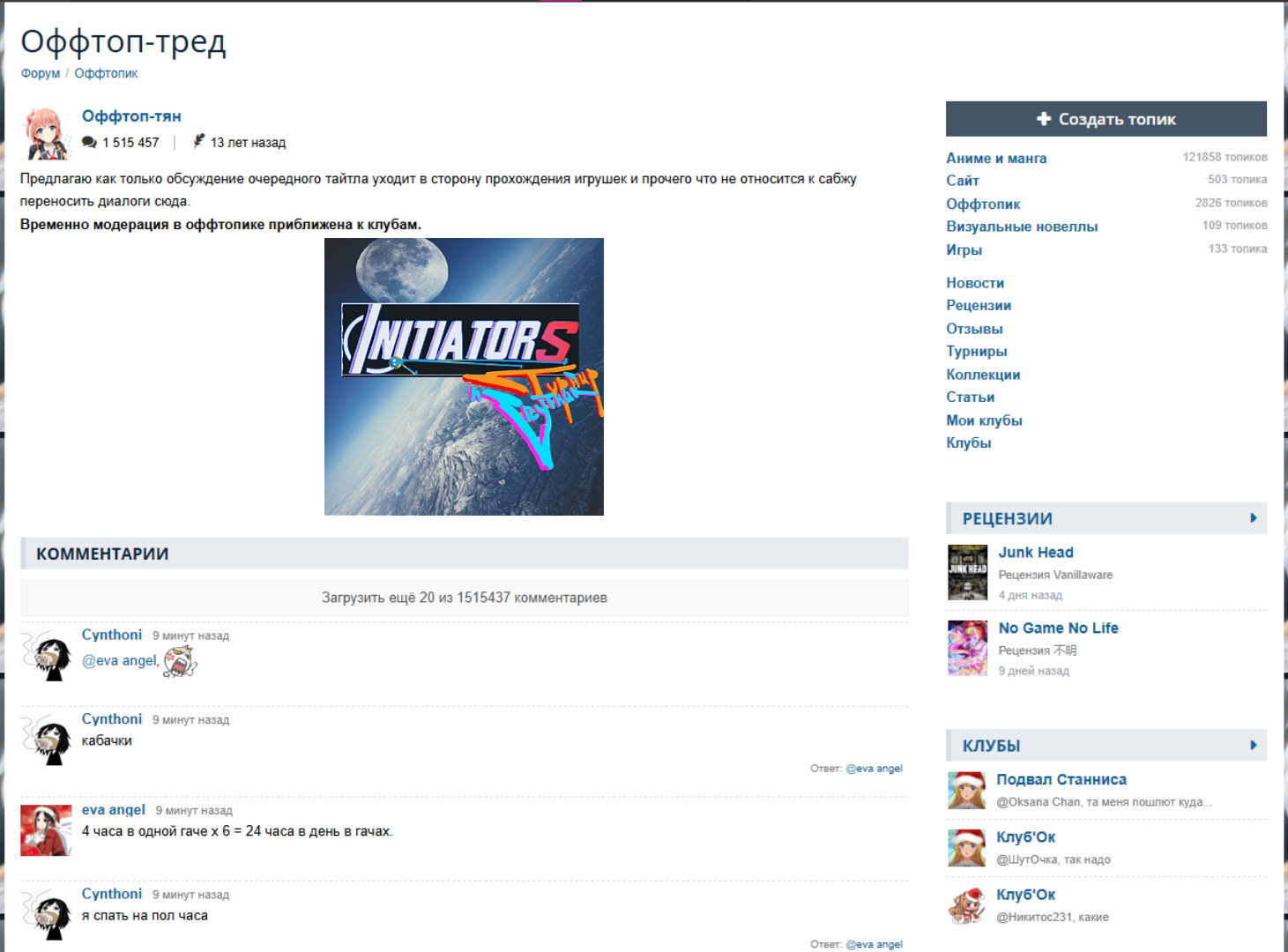Click eva angel's Santa avatar
This screenshot has width=1288, height=952.
(x=46, y=830)
